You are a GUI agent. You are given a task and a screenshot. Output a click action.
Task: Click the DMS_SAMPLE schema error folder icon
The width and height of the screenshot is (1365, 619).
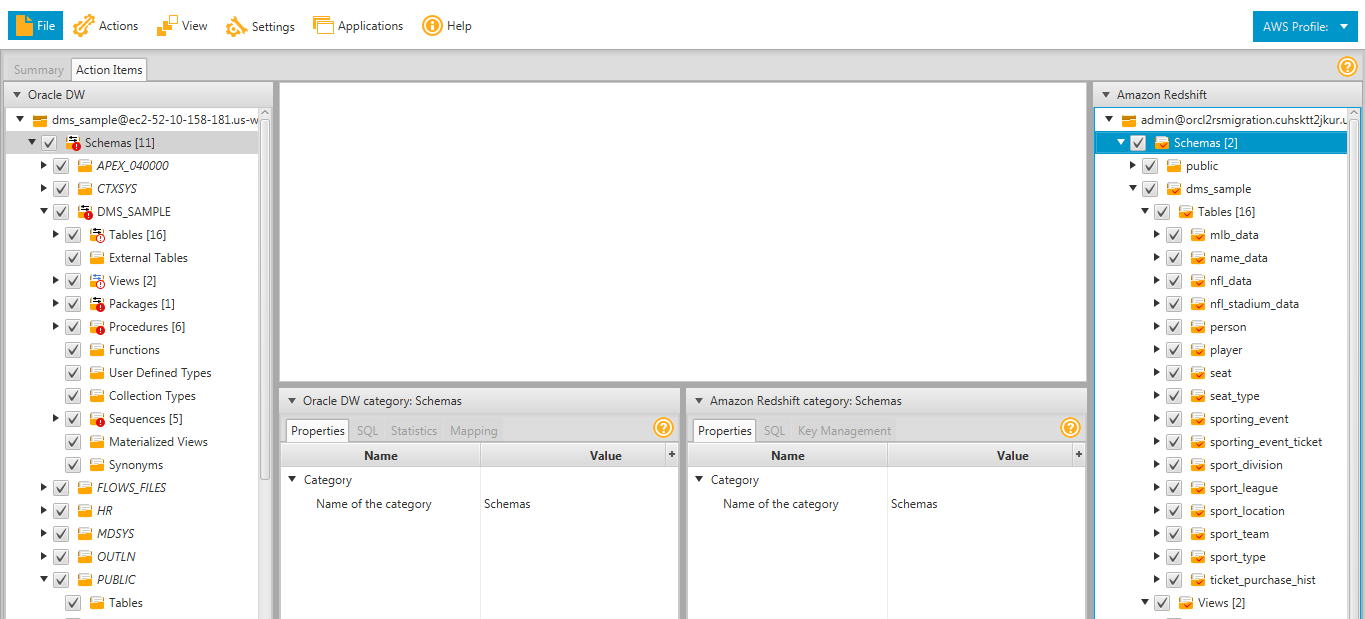(x=85, y=212)
